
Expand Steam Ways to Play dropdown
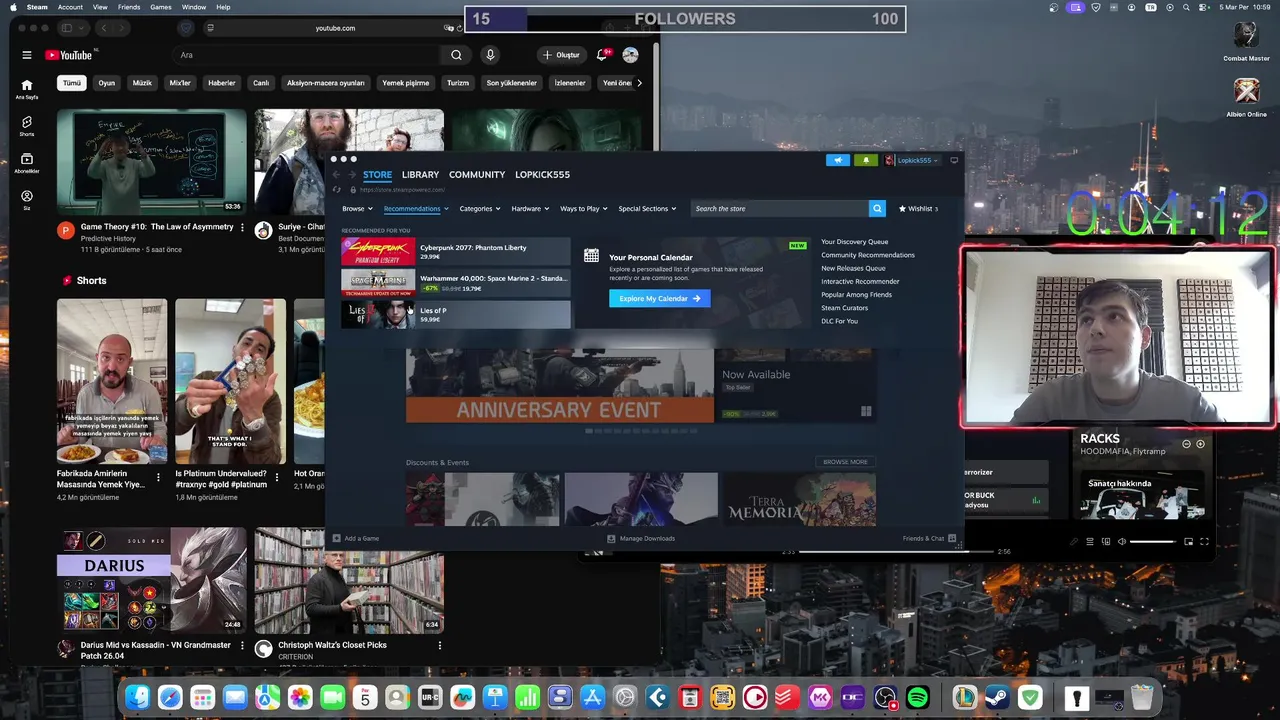pos(584,209)
